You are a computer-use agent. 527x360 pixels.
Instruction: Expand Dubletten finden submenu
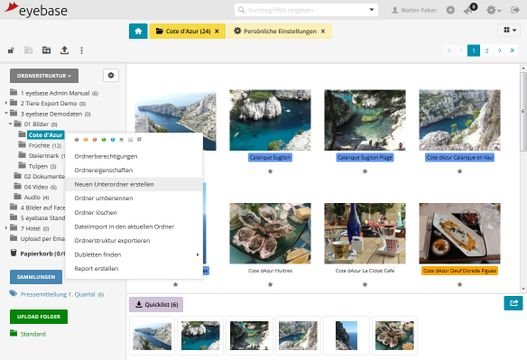[134, 254]
